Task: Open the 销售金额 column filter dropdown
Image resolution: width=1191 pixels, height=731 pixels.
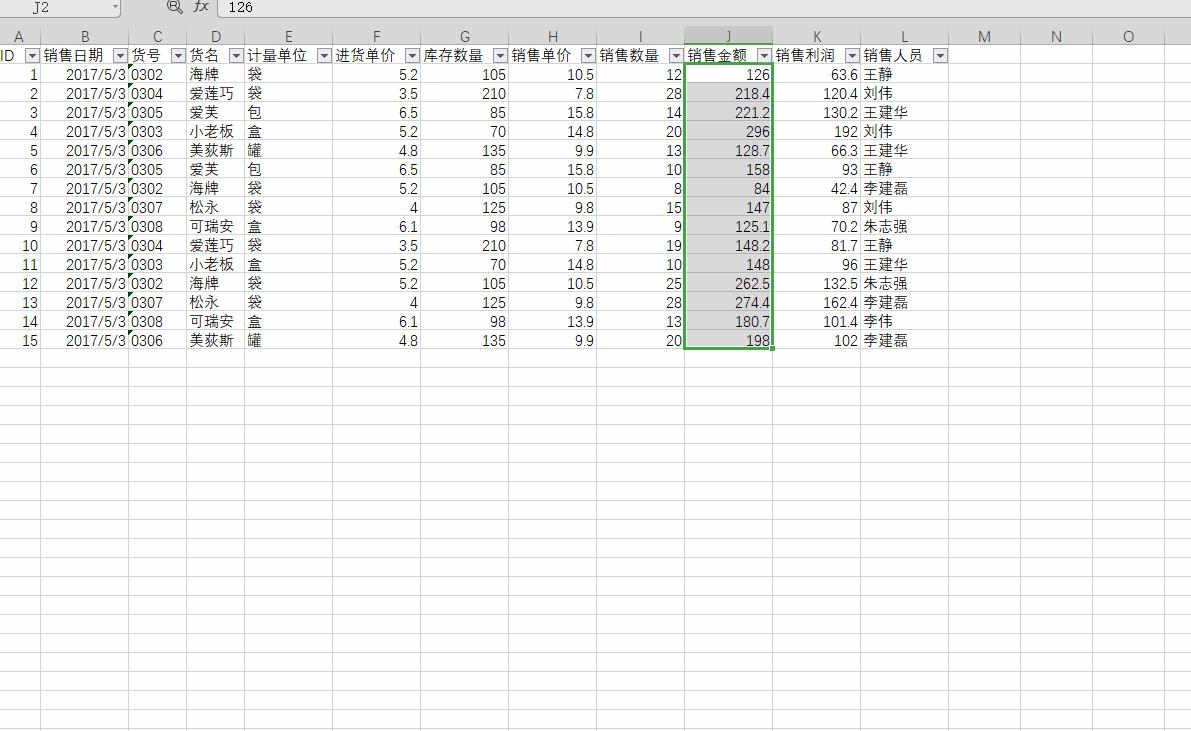Action: pos(765,55)
